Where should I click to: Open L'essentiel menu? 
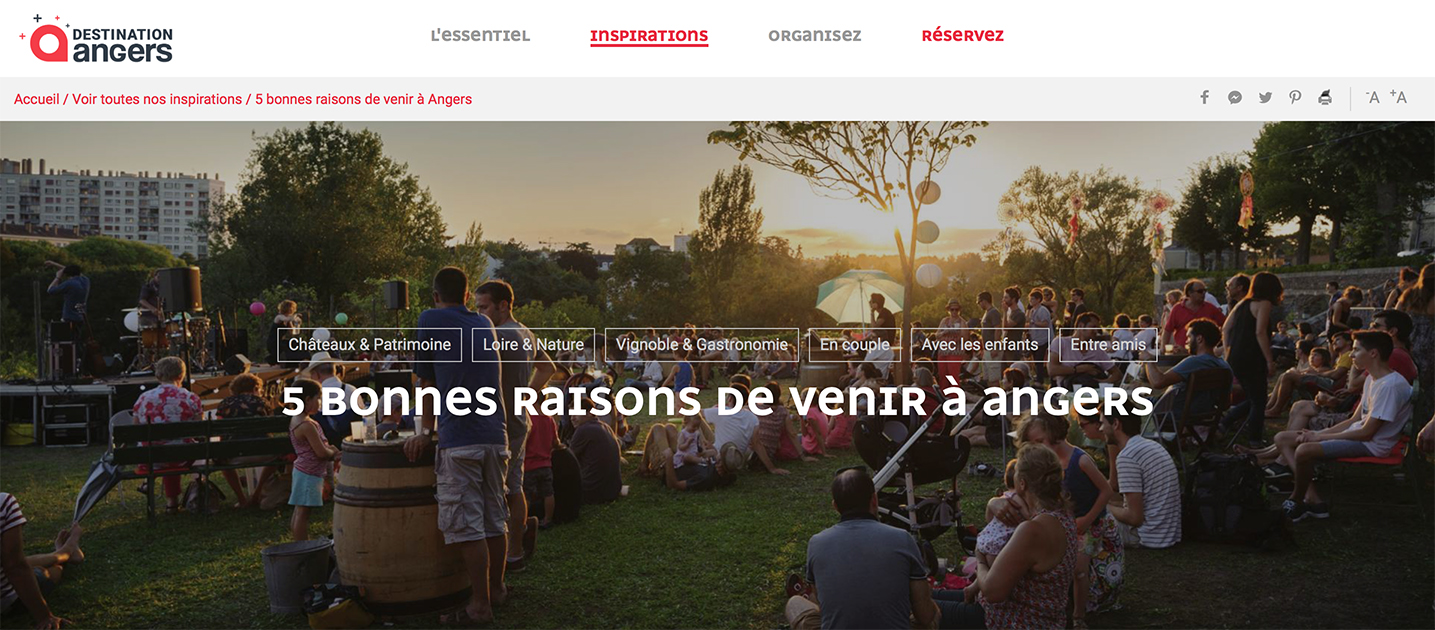click(x=480, y=36)
